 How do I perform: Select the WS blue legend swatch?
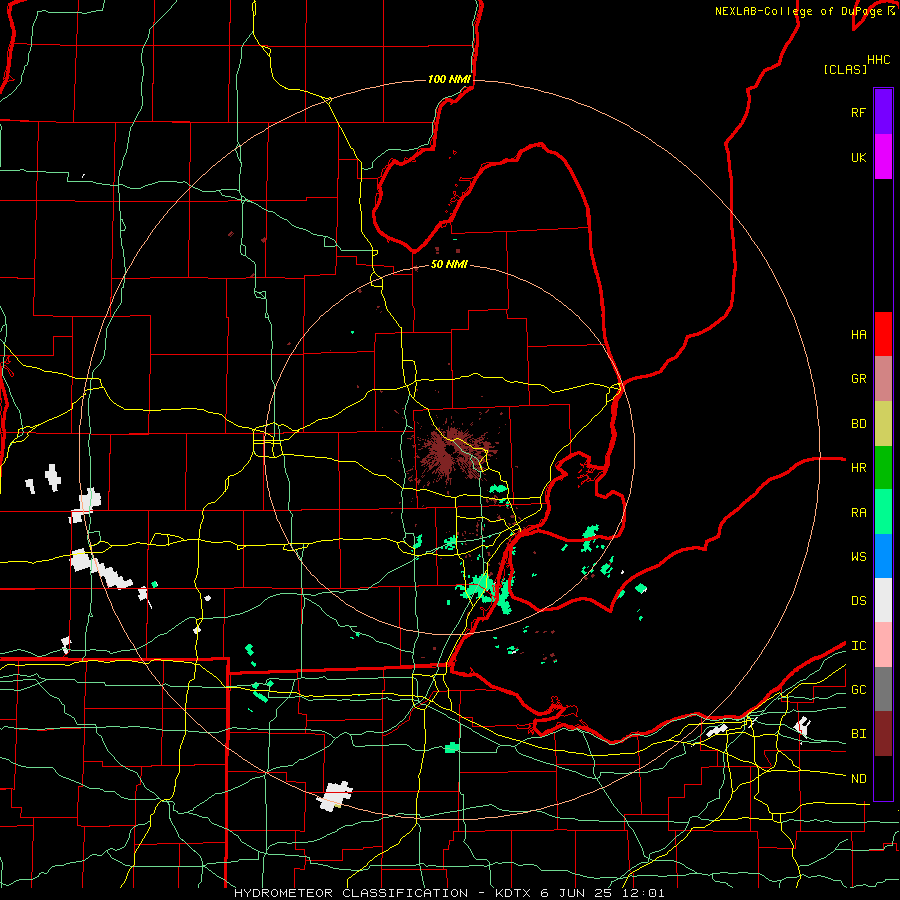click(x=883, y=556)
